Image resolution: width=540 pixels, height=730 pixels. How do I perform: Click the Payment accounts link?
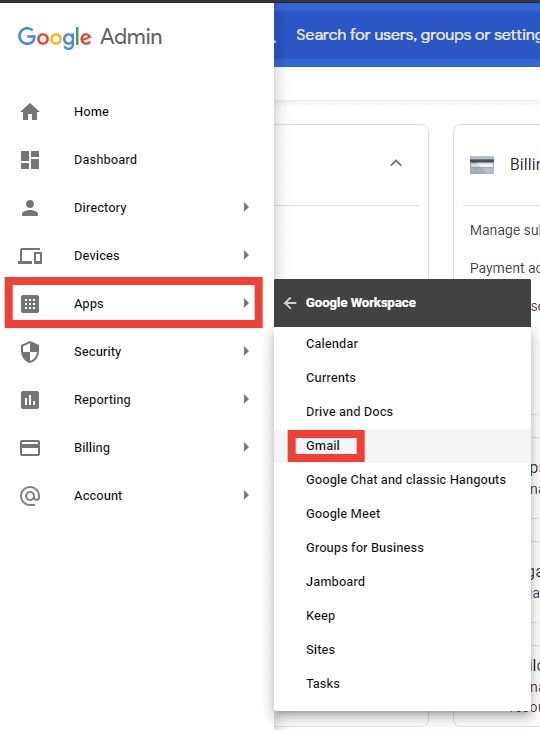(x=505, y=268)
